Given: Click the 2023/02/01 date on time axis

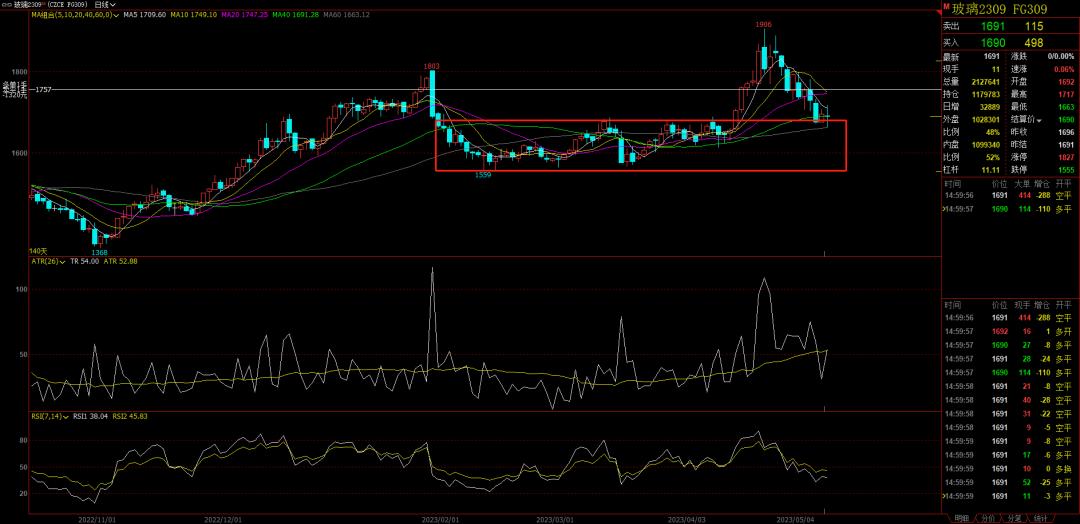Looking at the screenshot, I should click(438, 519).
